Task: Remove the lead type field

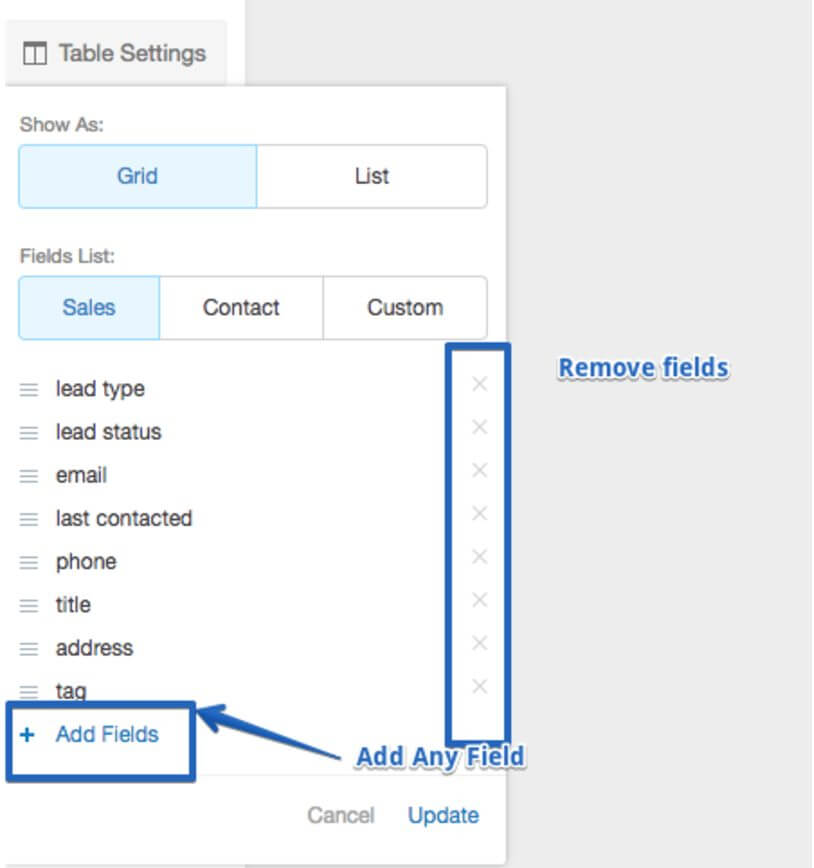Action: tap(479, 384)
